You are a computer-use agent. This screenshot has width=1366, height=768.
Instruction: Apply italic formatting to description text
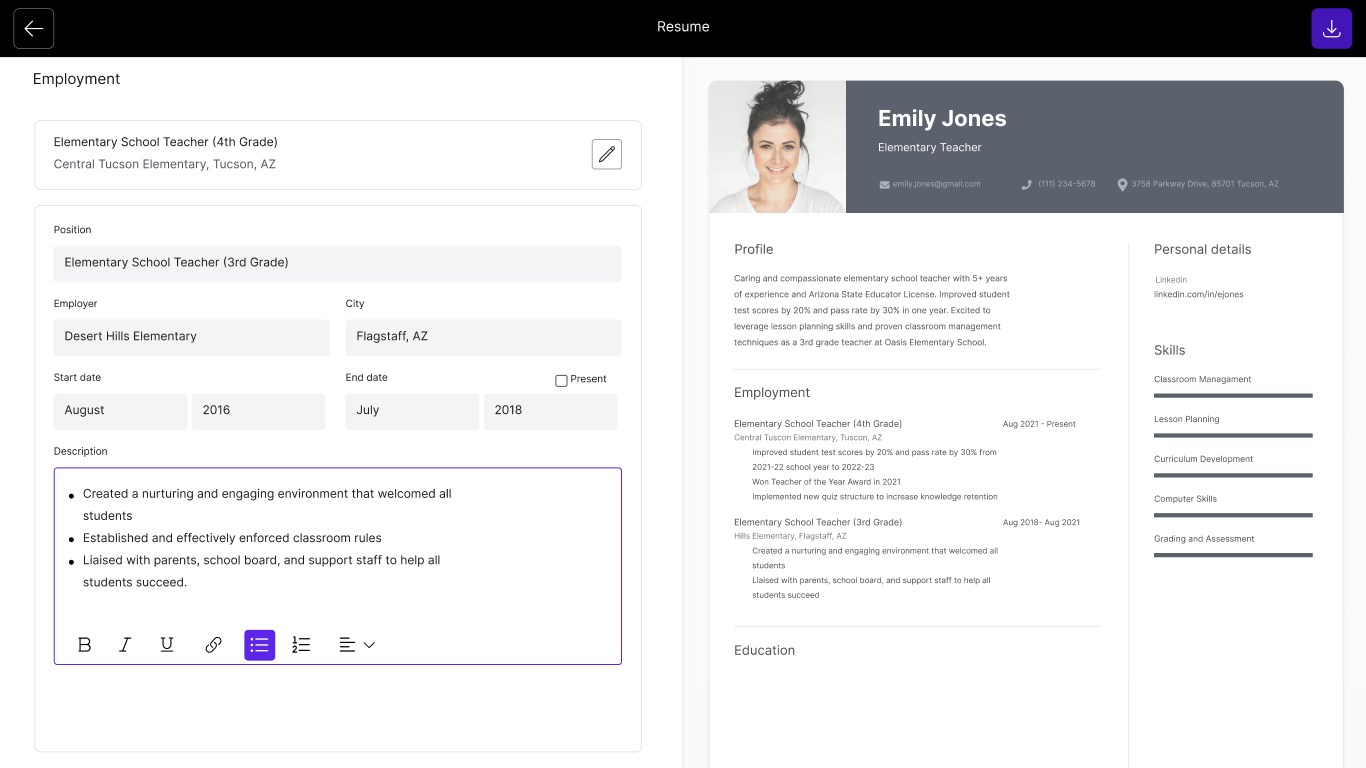tap(124, 644)
